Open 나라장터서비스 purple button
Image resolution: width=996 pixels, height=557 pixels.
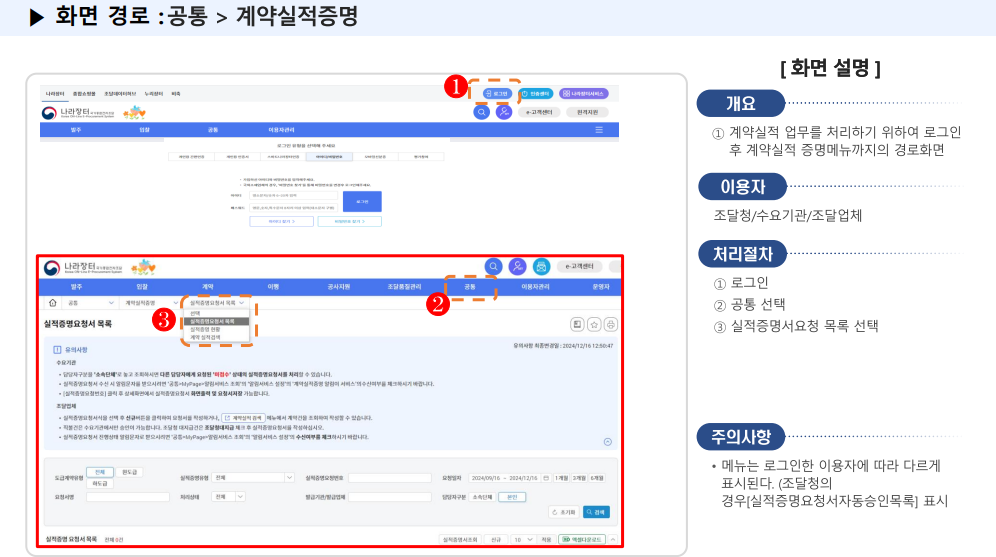pyautogui.click(x=583, y=94)
